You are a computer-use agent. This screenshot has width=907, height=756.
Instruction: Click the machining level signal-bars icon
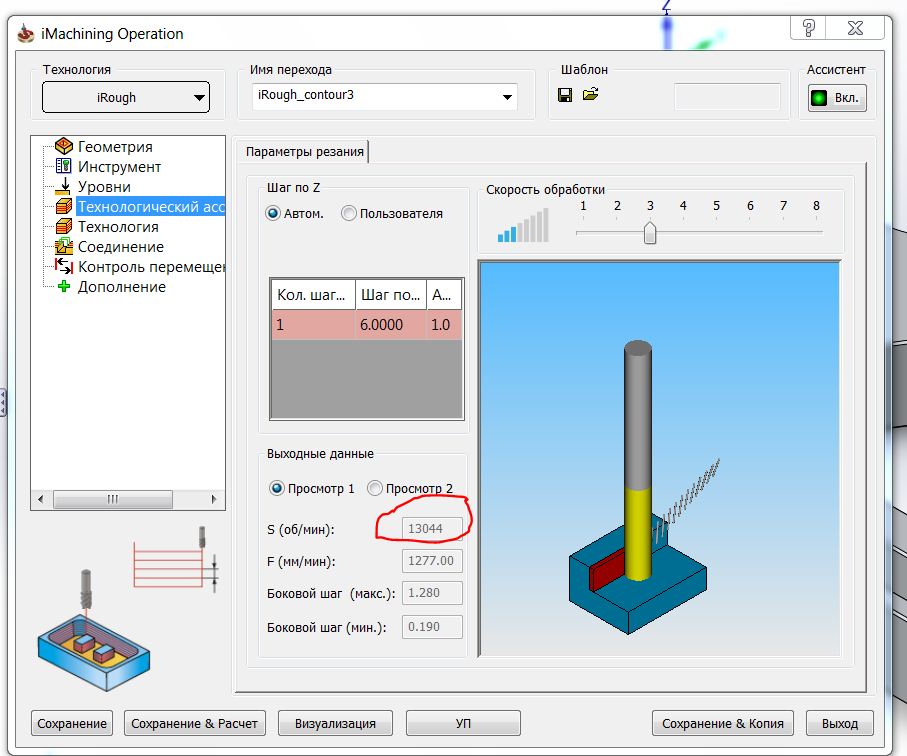point(523,226)
